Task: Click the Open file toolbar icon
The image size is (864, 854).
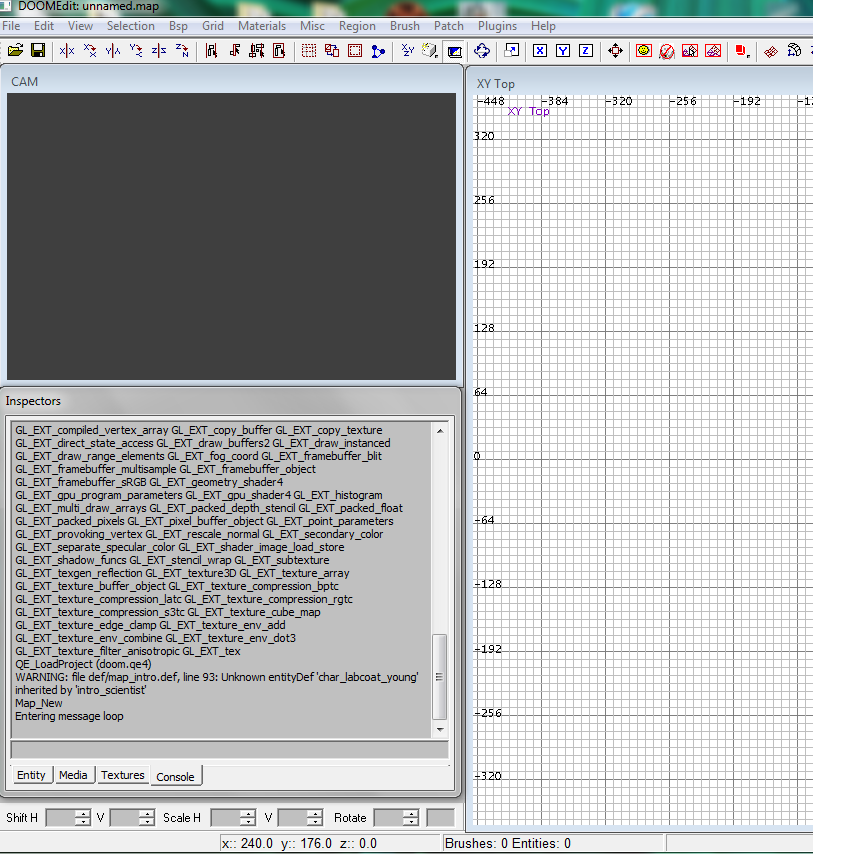Action: coord(15,50)
